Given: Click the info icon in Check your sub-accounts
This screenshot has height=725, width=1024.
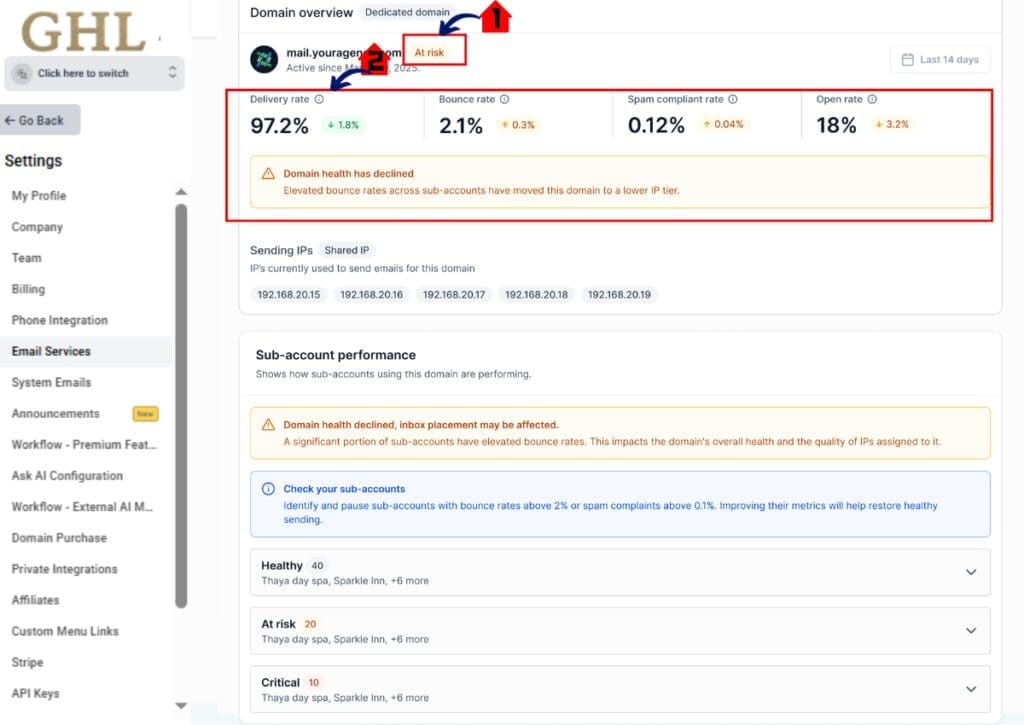Looking at the screenshot, I should click(x=268, y=489).
